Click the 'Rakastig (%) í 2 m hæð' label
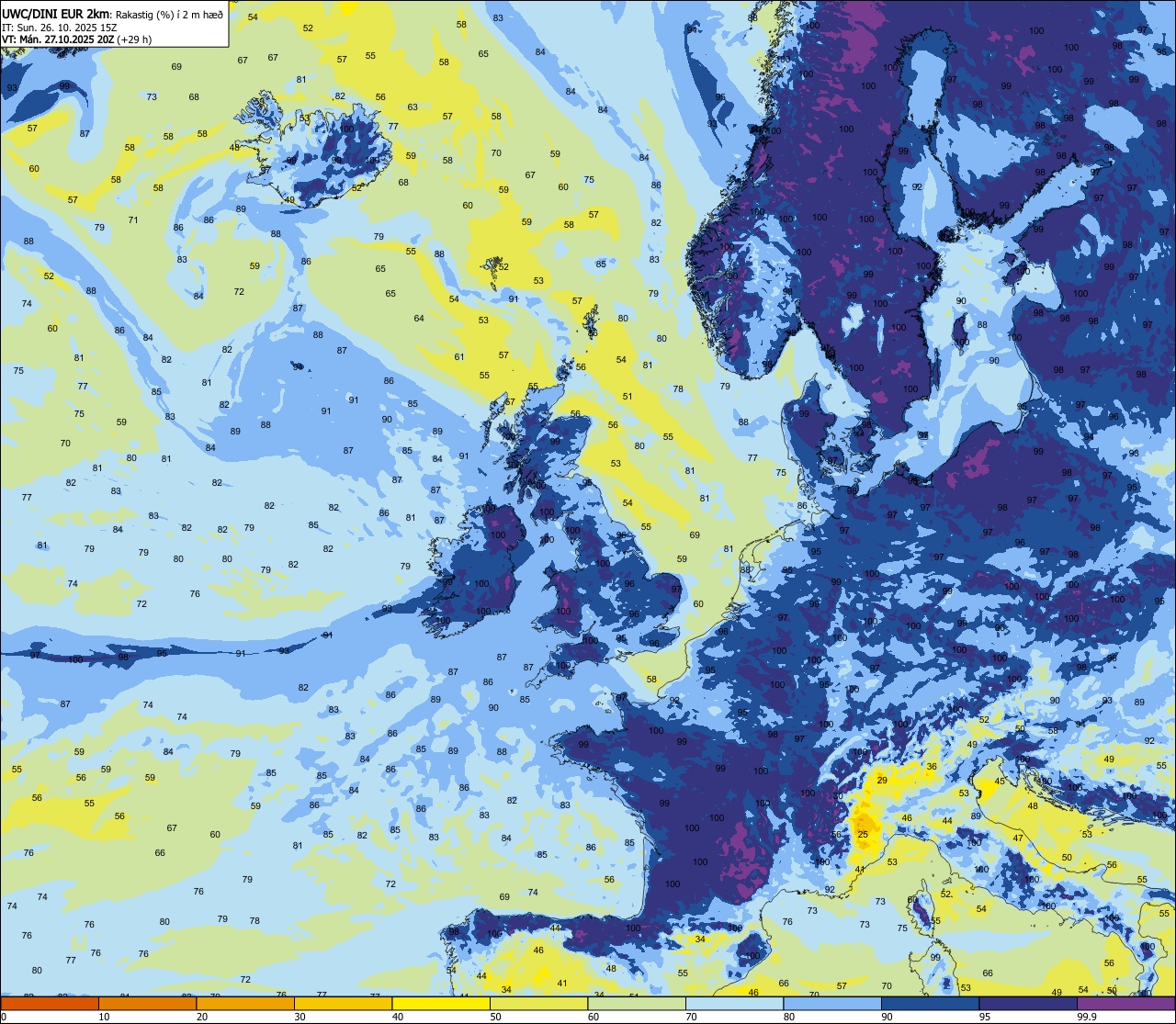This screenshot has height=1024, width=1176. click(168, 14)
